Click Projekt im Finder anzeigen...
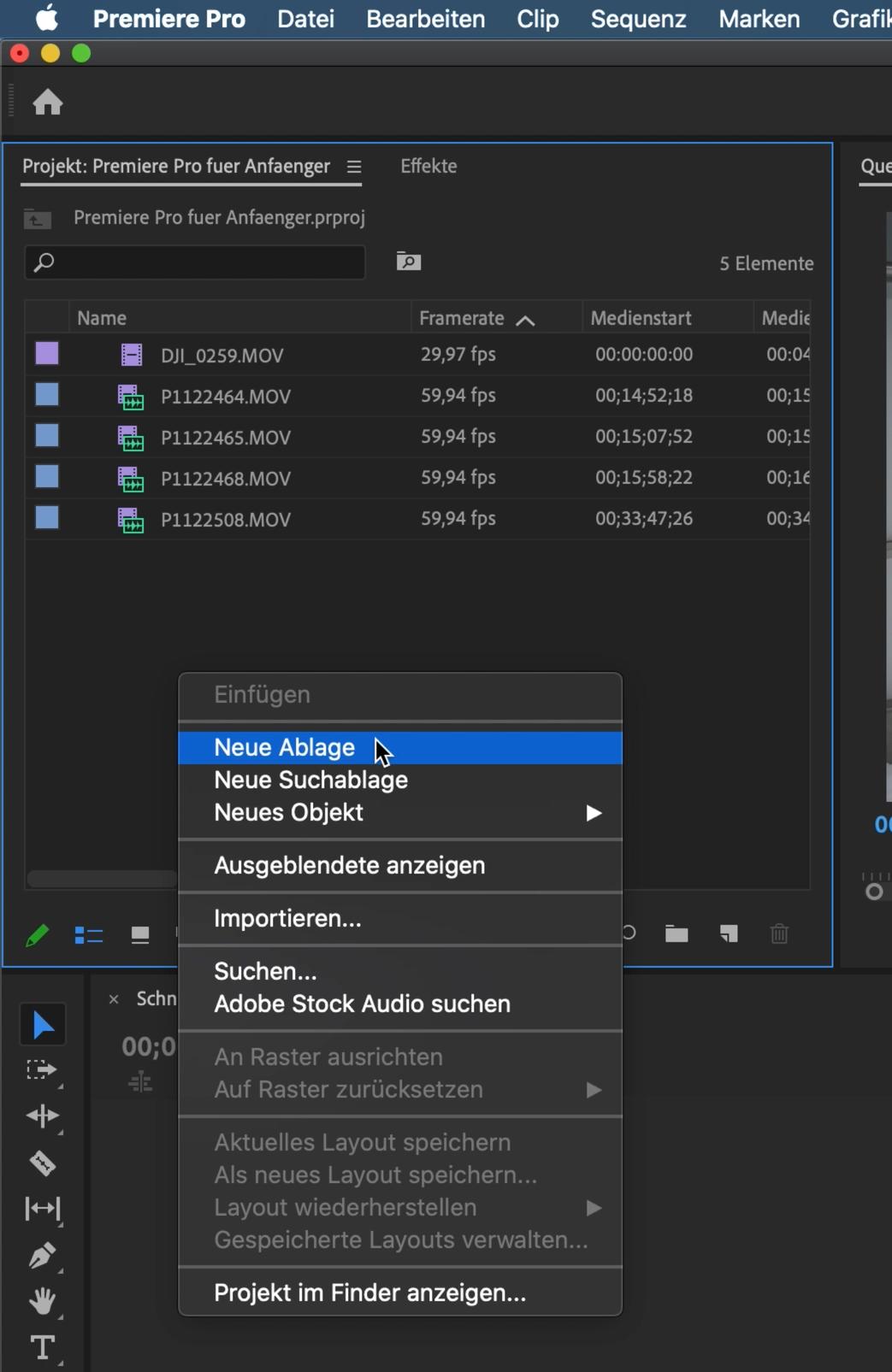Viewport: 892px width, 1372px height. click(x=369, y=1293)
